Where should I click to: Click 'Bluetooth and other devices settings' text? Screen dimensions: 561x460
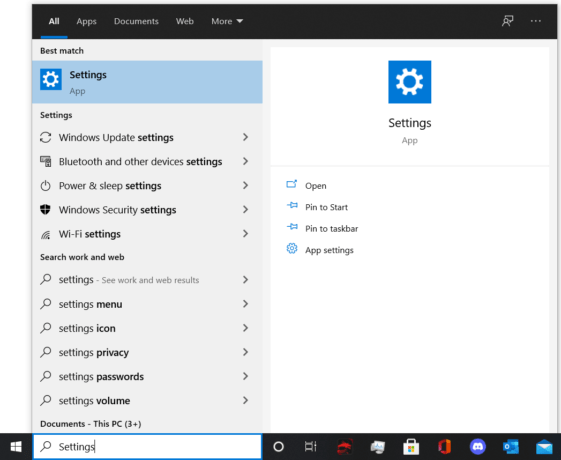click(140, 162)
